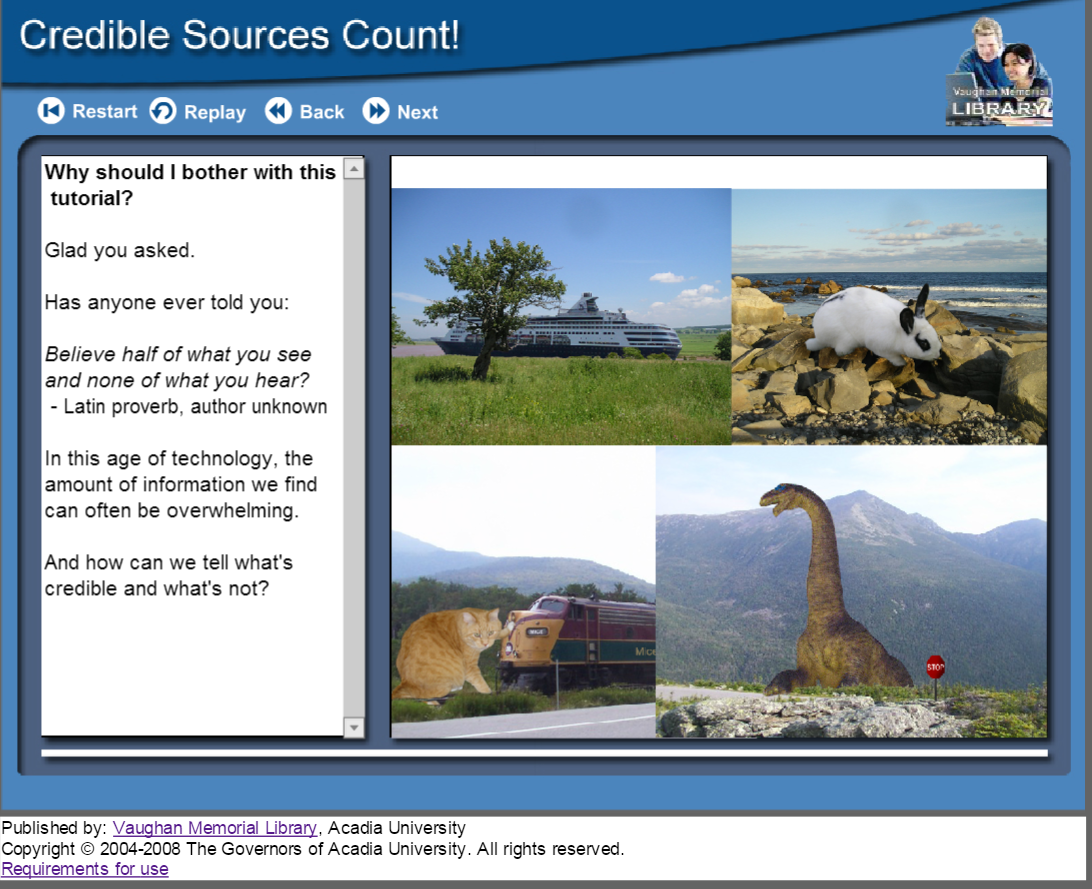Click the text panel scroll-up arrow
Image resolution: width=1092 pixels, height=889 pixels.
[x=354, y=168]
